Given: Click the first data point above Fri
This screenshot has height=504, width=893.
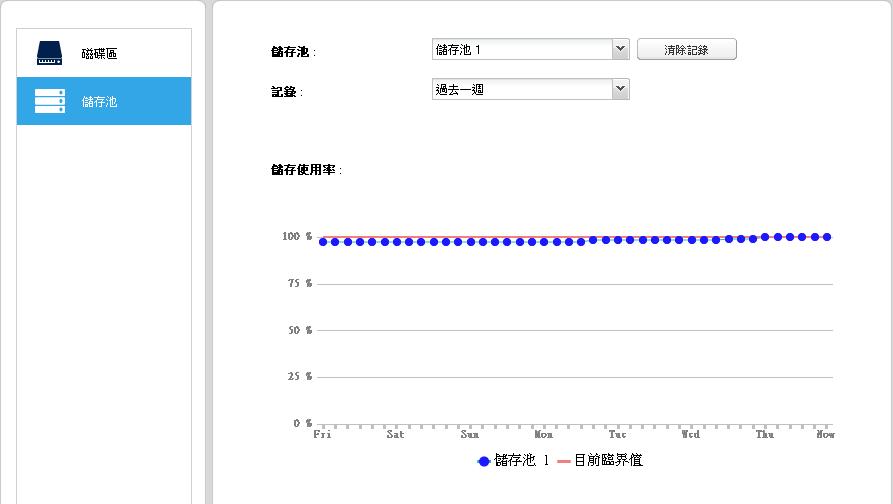Looking at the screenshot, I should [x=323, y=242].
